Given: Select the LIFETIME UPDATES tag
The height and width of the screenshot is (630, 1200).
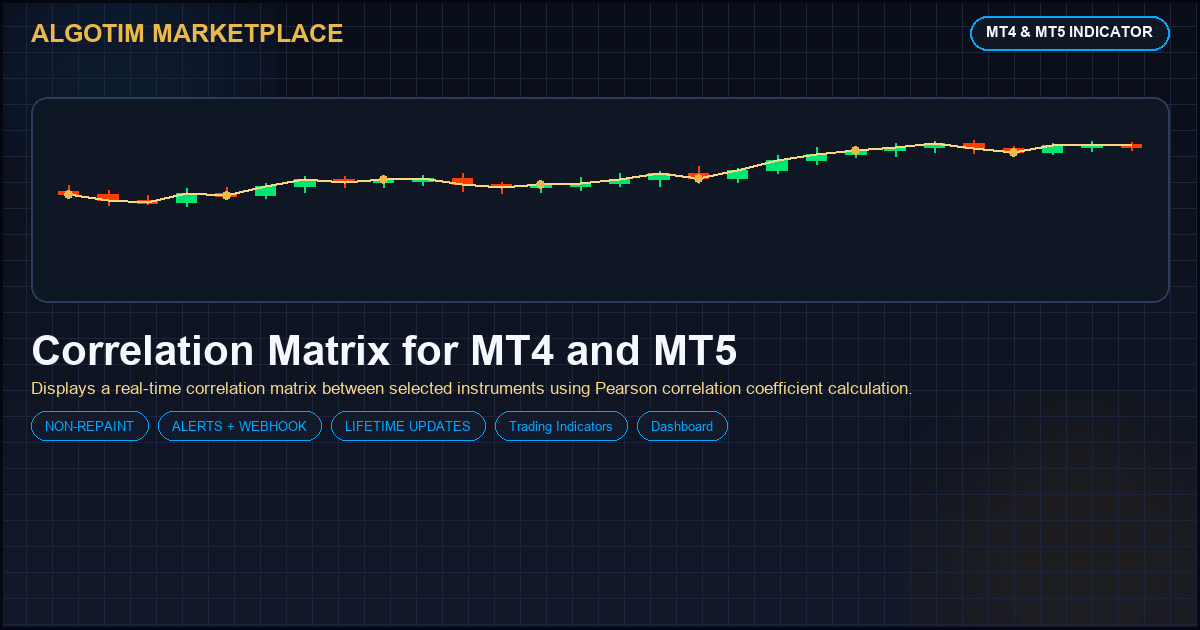Looking at the screenshot, I should tap(408, 426).
